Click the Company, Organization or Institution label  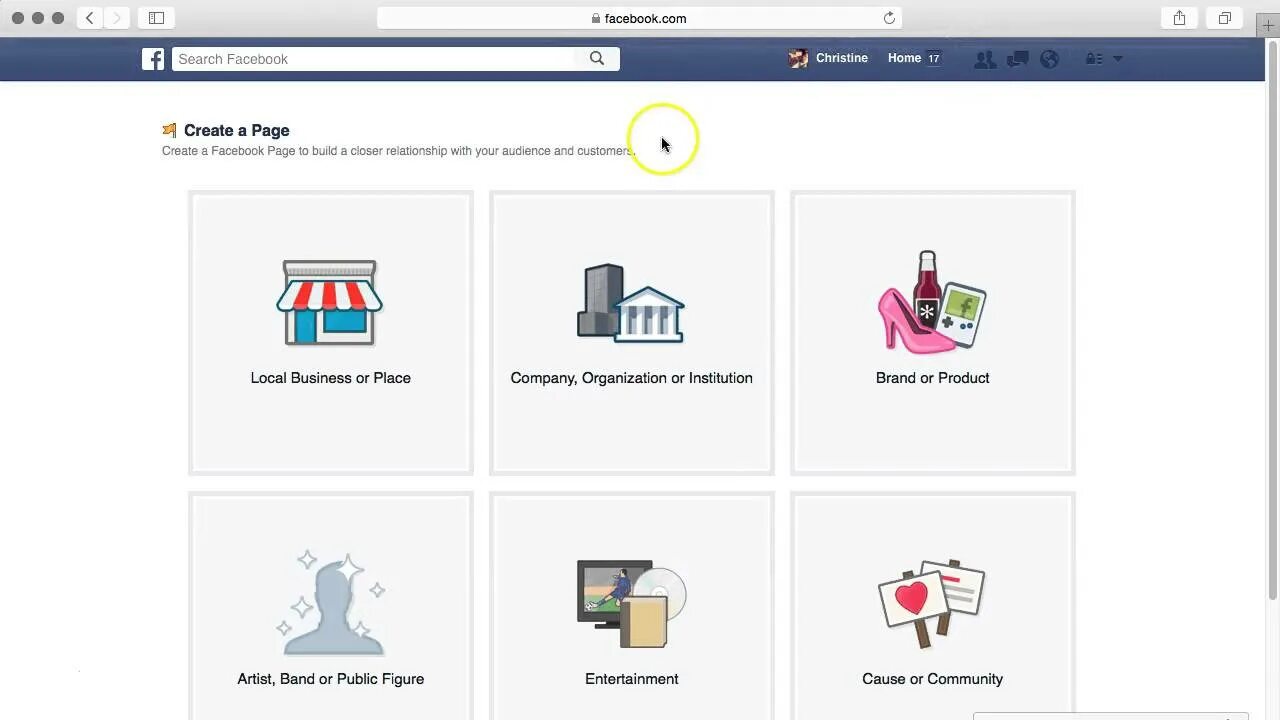pyautogui.click(x=632, y=378)
